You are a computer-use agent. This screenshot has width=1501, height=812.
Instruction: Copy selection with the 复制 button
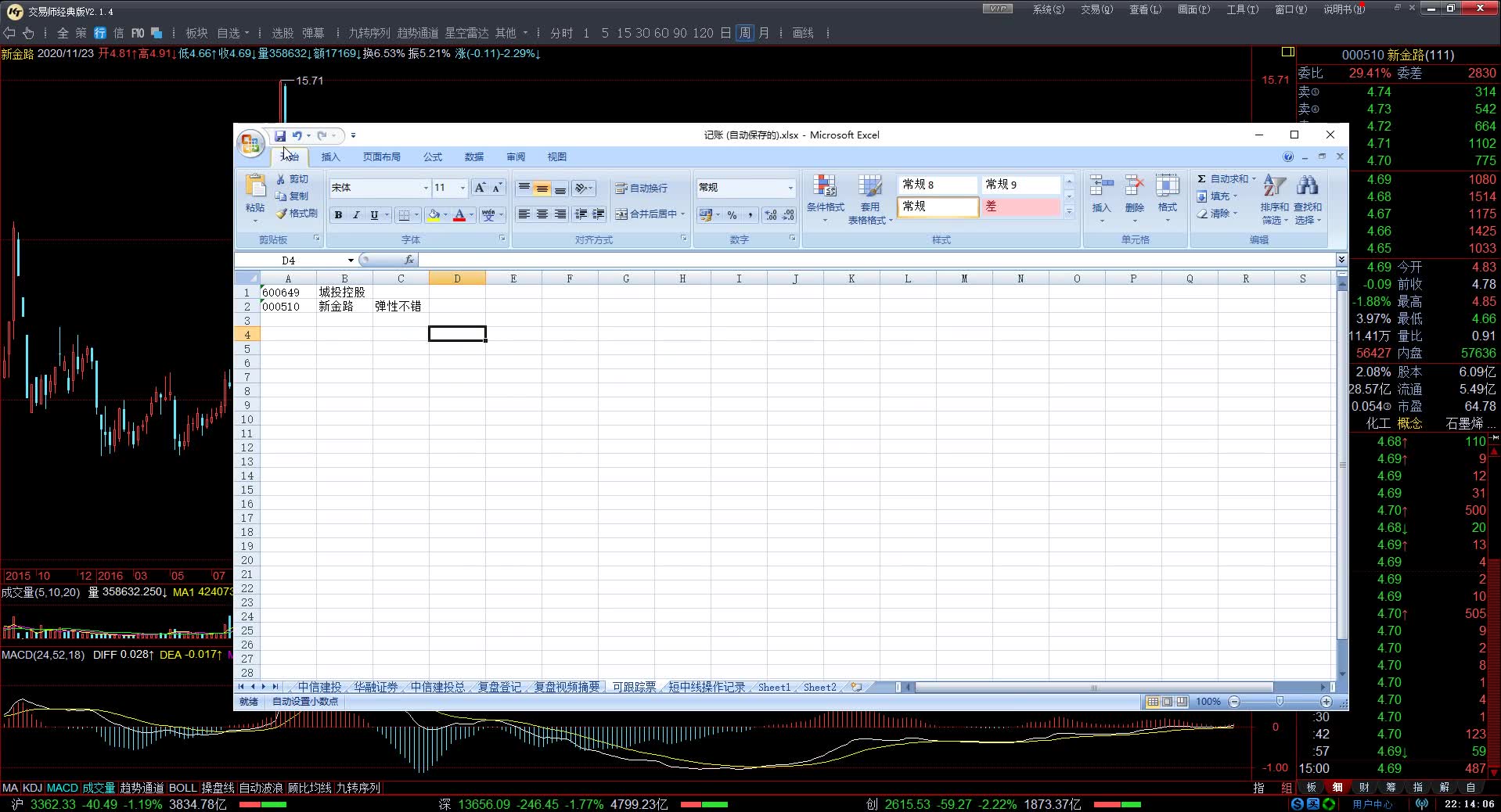pyautogui.click(x=292, y=196)
